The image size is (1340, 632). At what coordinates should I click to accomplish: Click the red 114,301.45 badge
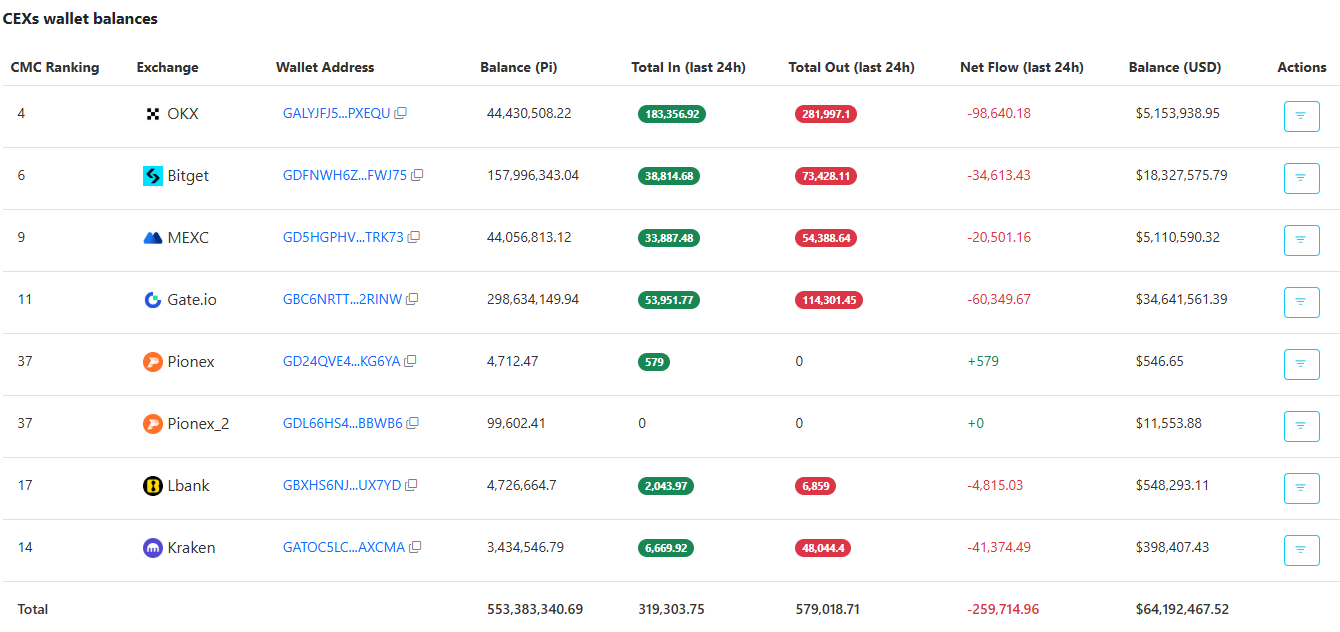828,300
